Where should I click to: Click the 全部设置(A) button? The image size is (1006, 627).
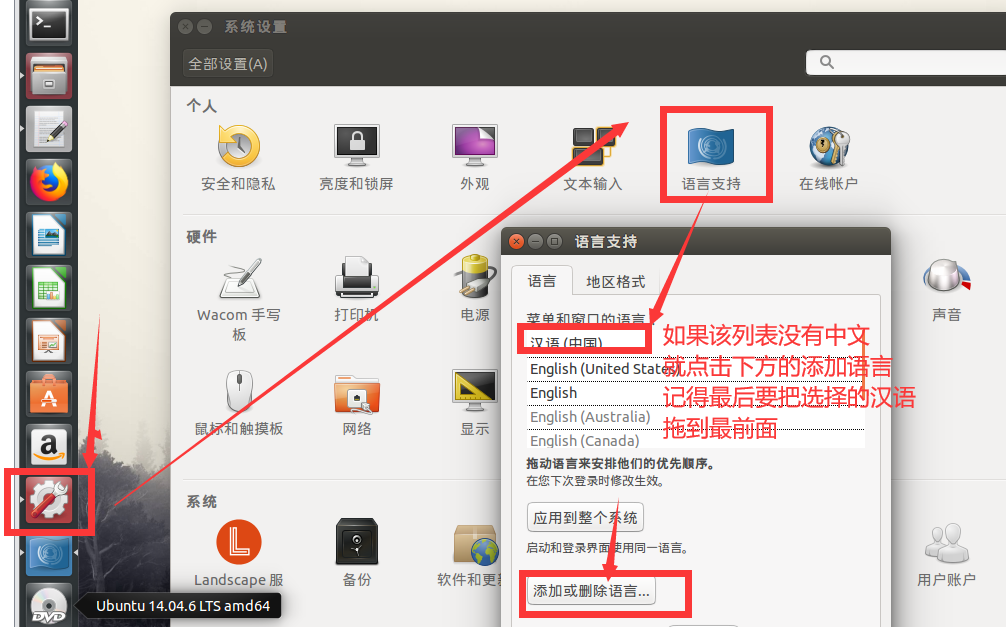tap(228, 64)
